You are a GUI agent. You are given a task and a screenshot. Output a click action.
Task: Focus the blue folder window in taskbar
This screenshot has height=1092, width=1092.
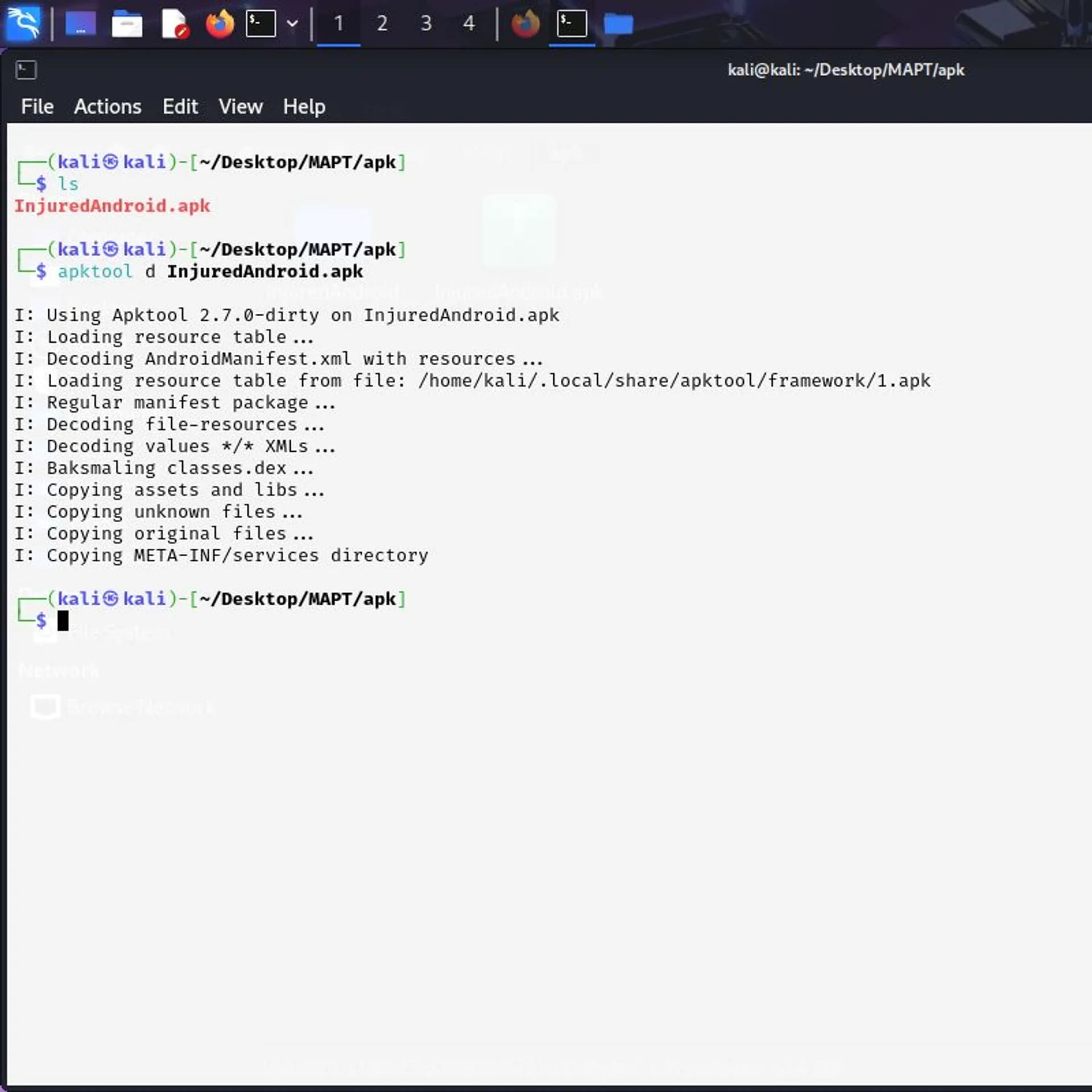click(x=618, y=23)
